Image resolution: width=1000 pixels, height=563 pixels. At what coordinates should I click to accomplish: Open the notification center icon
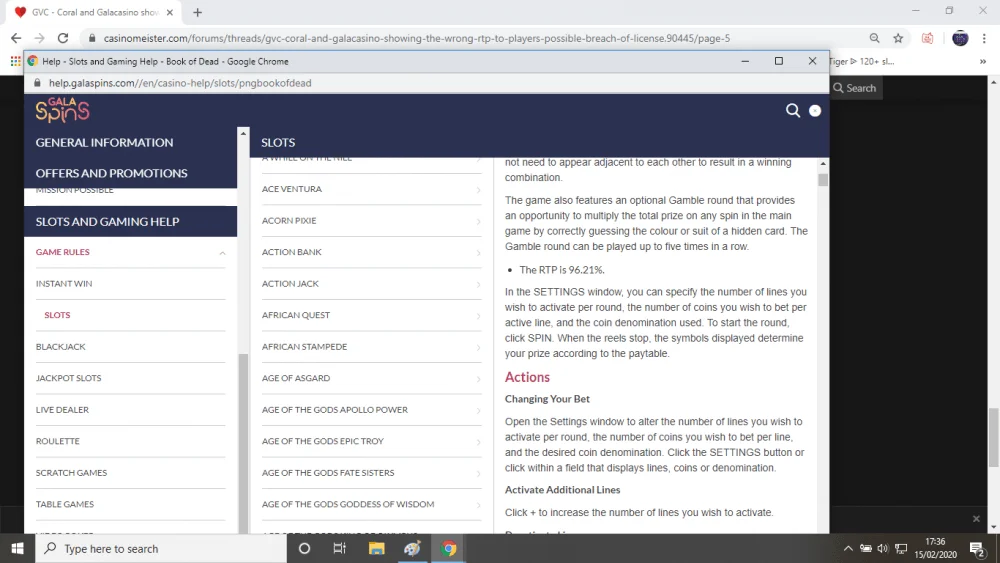[977, 548]
